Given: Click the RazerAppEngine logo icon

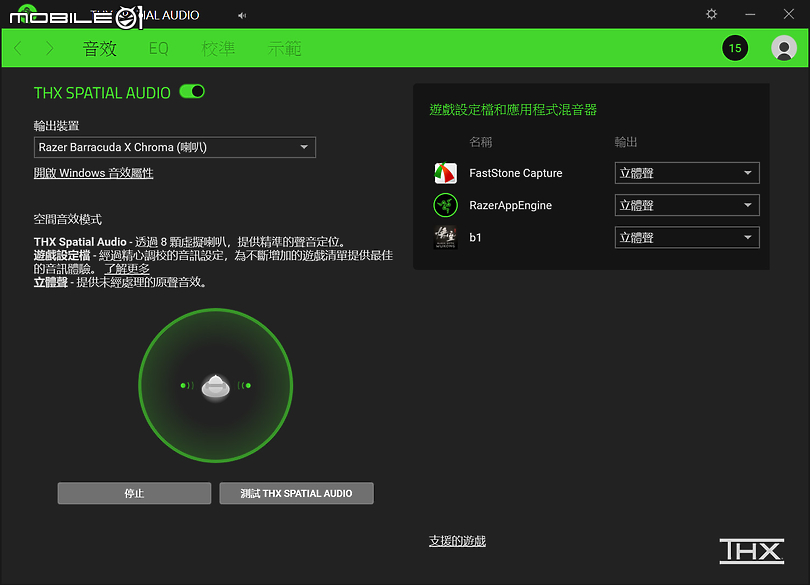Looking at the screenshot, I should coord(445,205).
